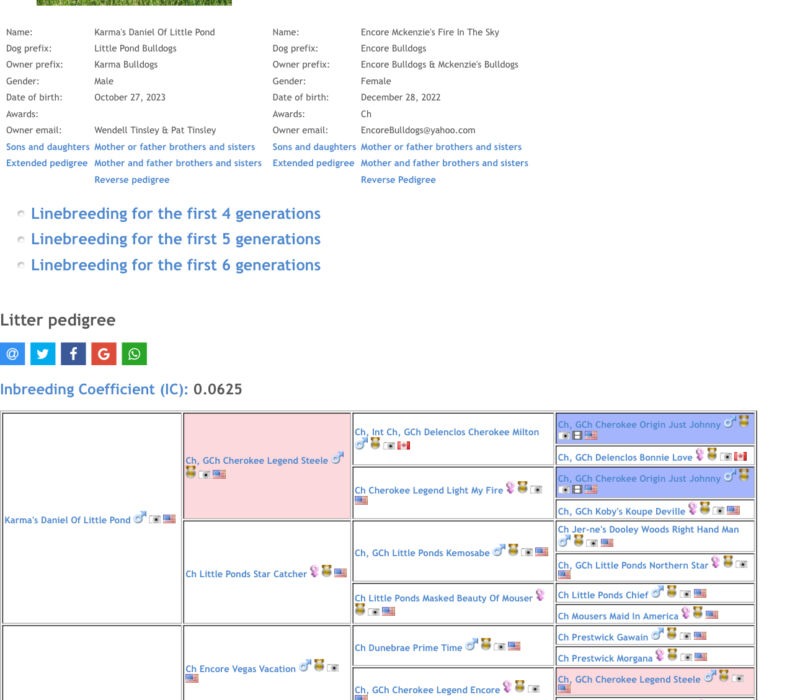Expand linebreeding for the first 4 generations
The image size is (800, 700).
175,214
